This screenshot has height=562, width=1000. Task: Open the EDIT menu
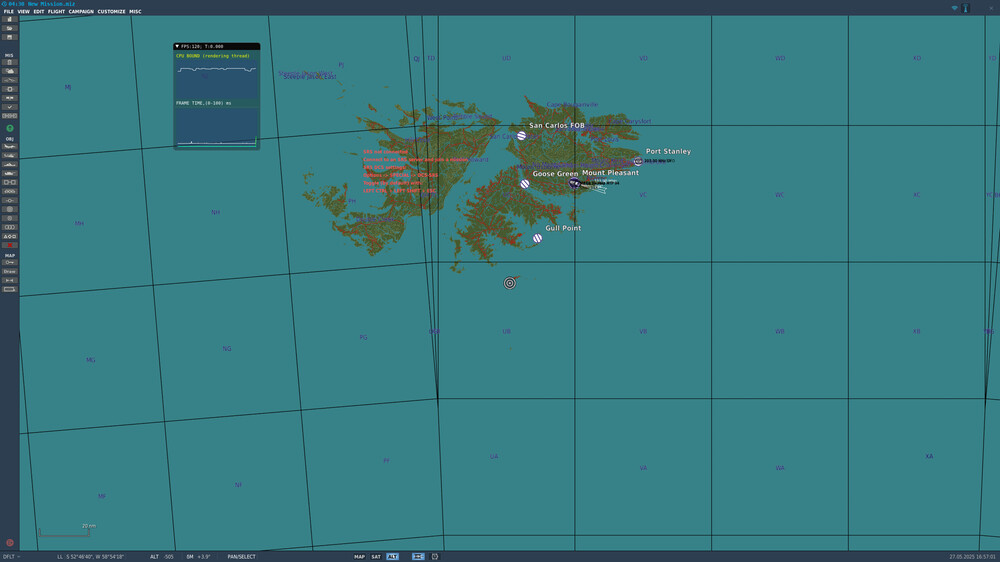pyautogui.click(x=39, y=11)
